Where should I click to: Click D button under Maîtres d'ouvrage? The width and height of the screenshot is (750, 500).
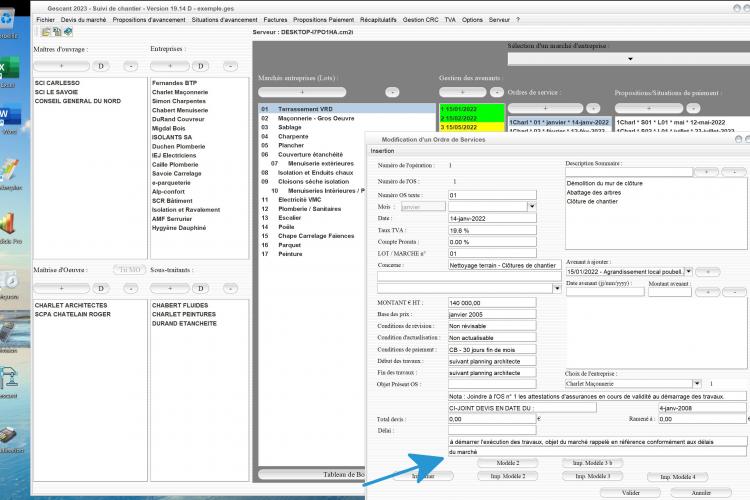coord(101,66)
